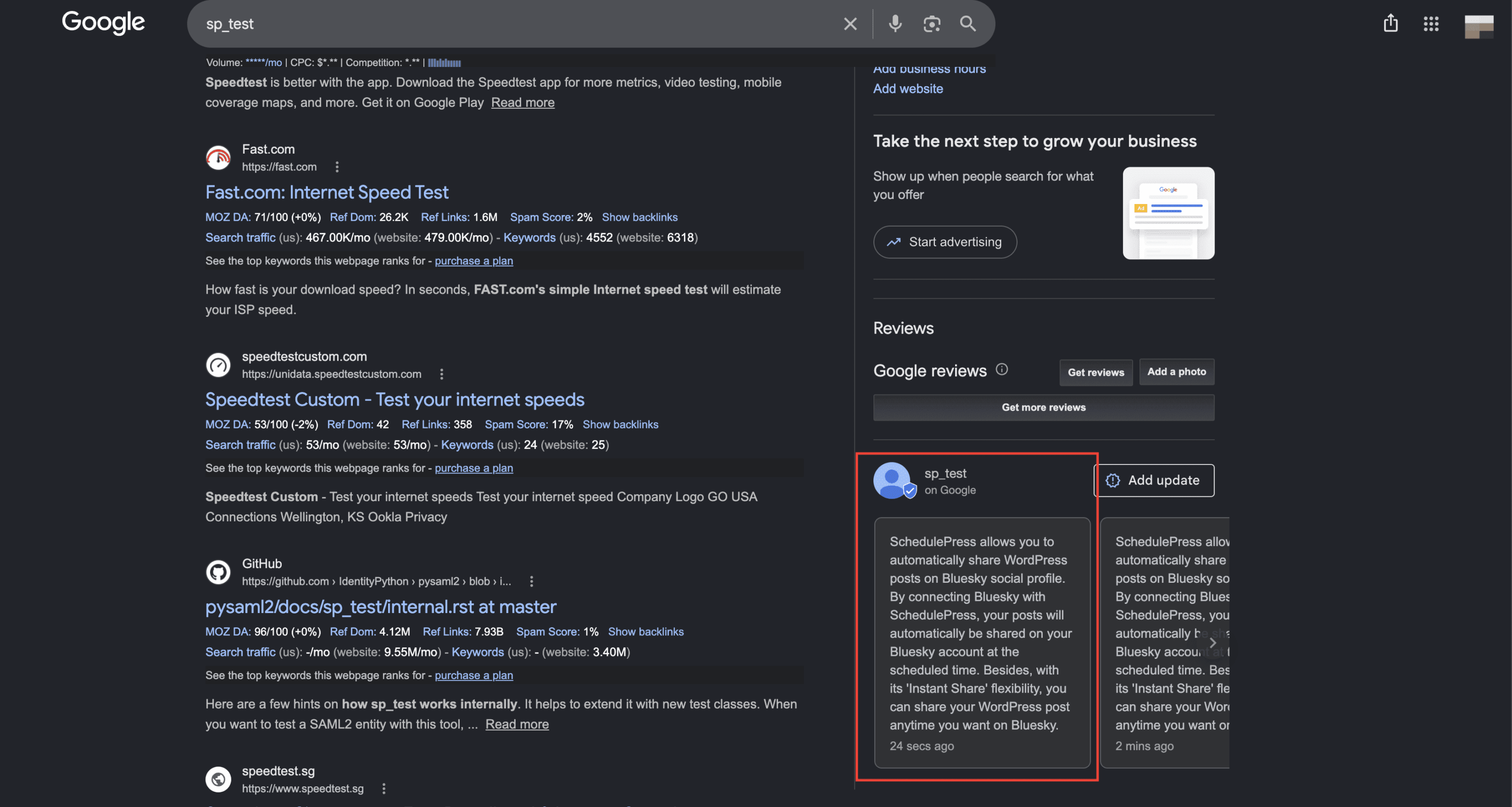Viewport: 1512px width, 807px height.
Task: Open the SchedulePress update posted 24 secs ago
Action: (x=982, y=643)
